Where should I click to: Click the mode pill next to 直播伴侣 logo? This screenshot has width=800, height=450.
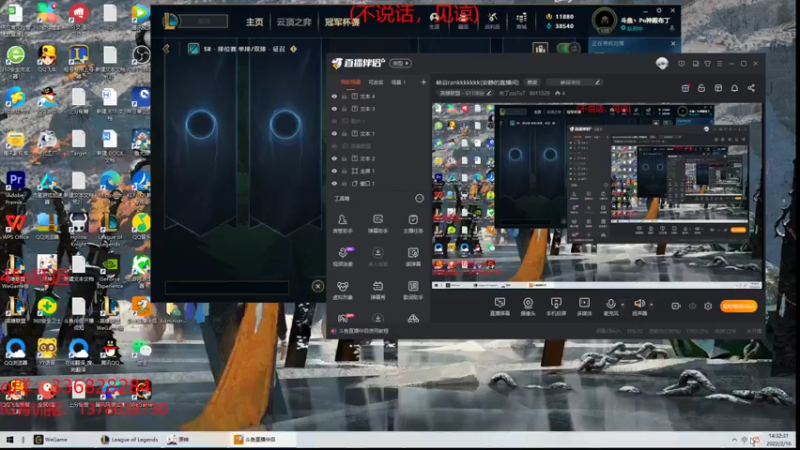click(x=401, y=63)
